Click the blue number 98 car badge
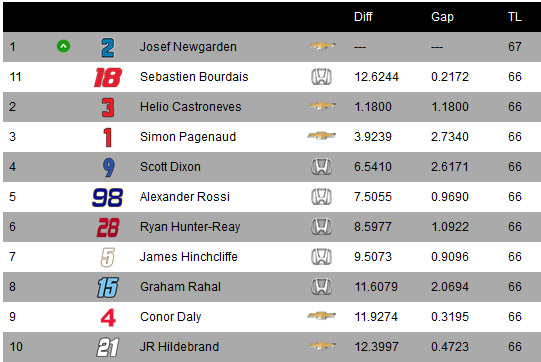Viewport: 541px width, 362px height. point(108,197)
